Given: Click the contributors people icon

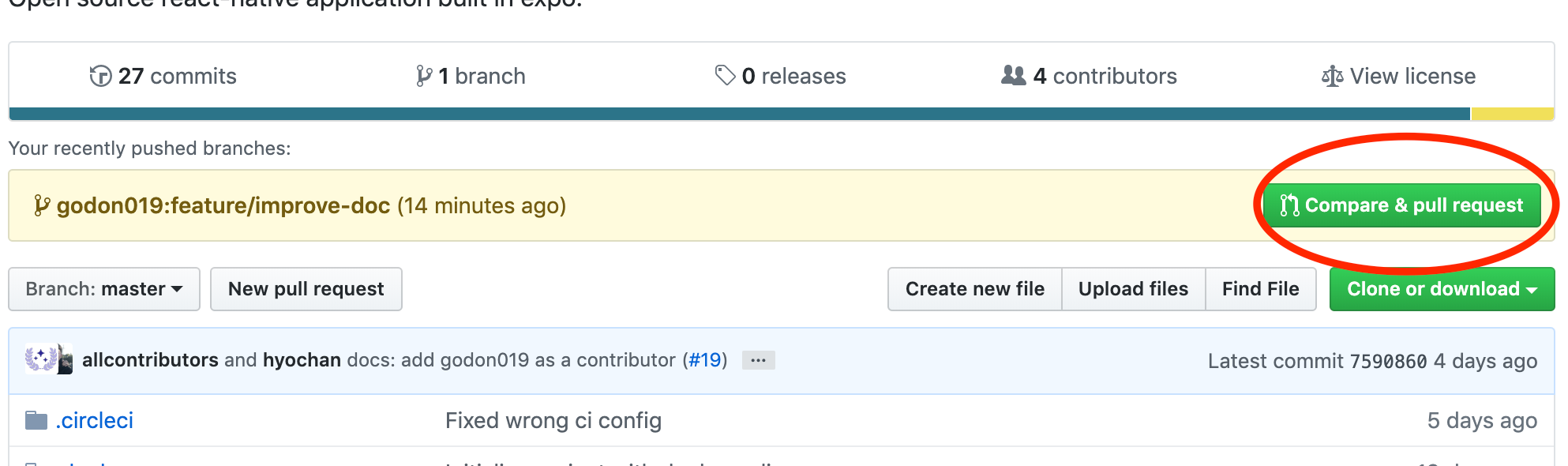Looking at the screenshot, I should [x=1013, y=75].
